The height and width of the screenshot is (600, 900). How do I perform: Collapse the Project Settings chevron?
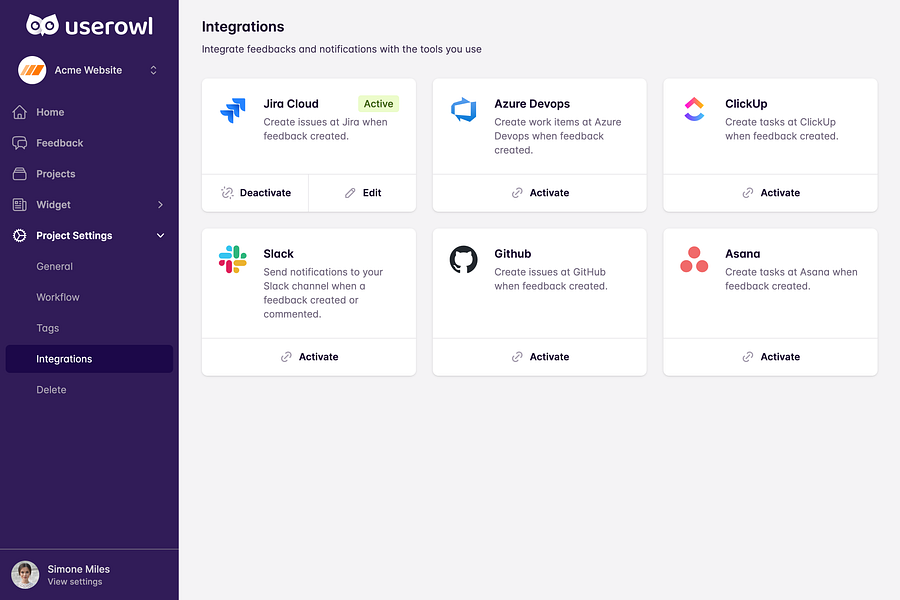(160, 235)
